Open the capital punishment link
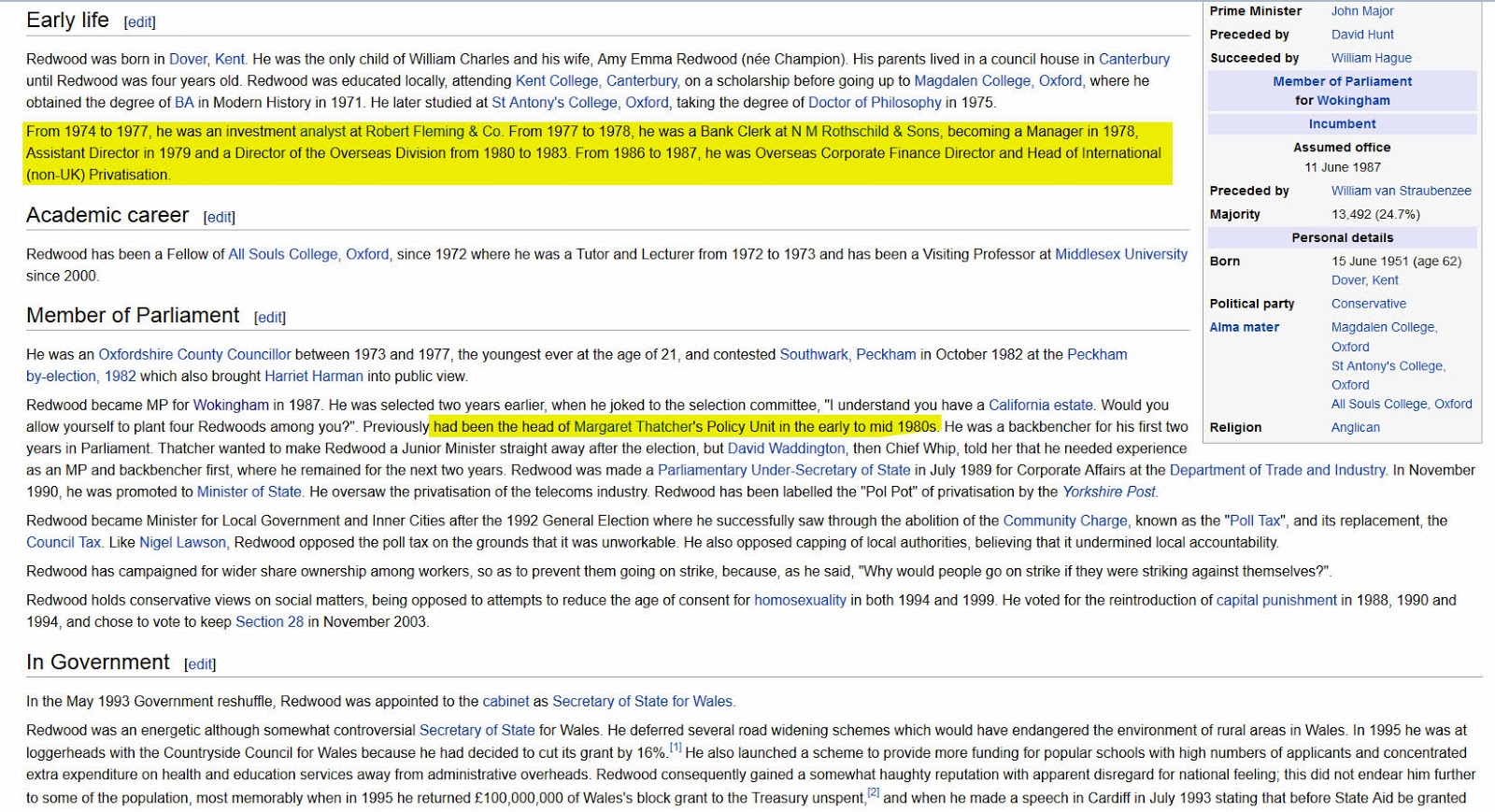This screenshot has height=812, width=1495. pos(1276,600)
